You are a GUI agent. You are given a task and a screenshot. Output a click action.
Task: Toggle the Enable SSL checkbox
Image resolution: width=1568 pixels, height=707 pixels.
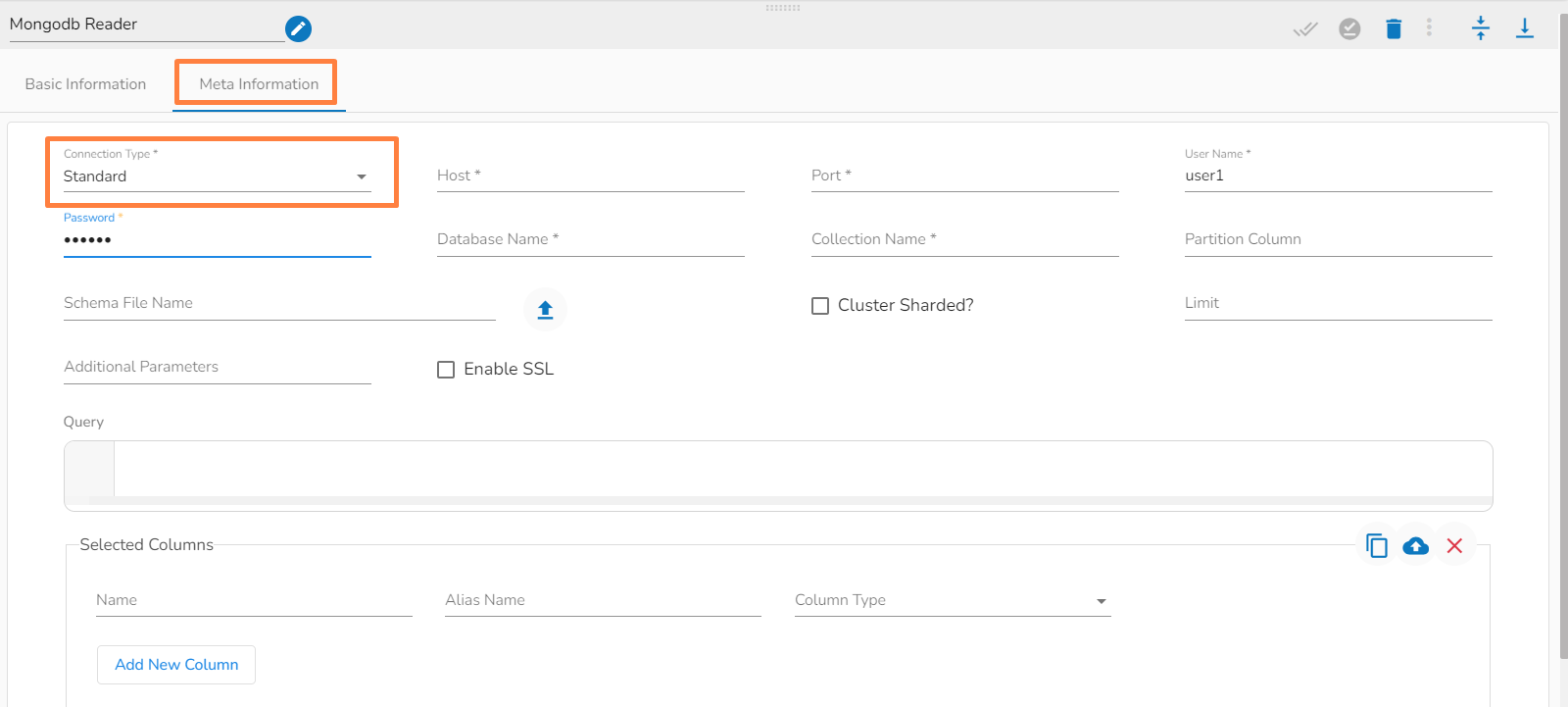[446, 370]
